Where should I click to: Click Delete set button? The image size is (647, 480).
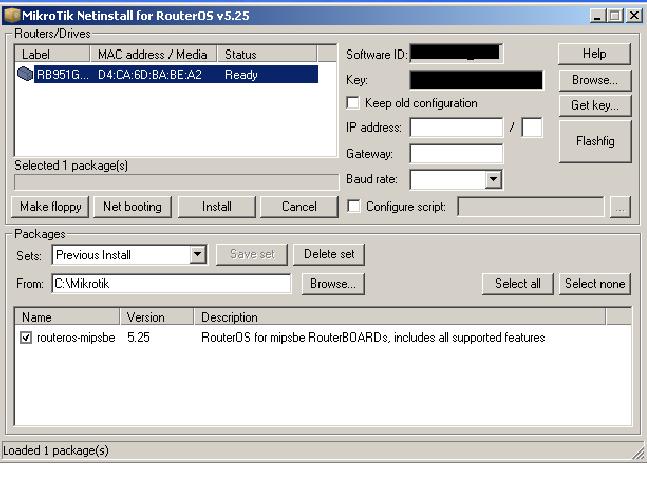tap(329, 254)
